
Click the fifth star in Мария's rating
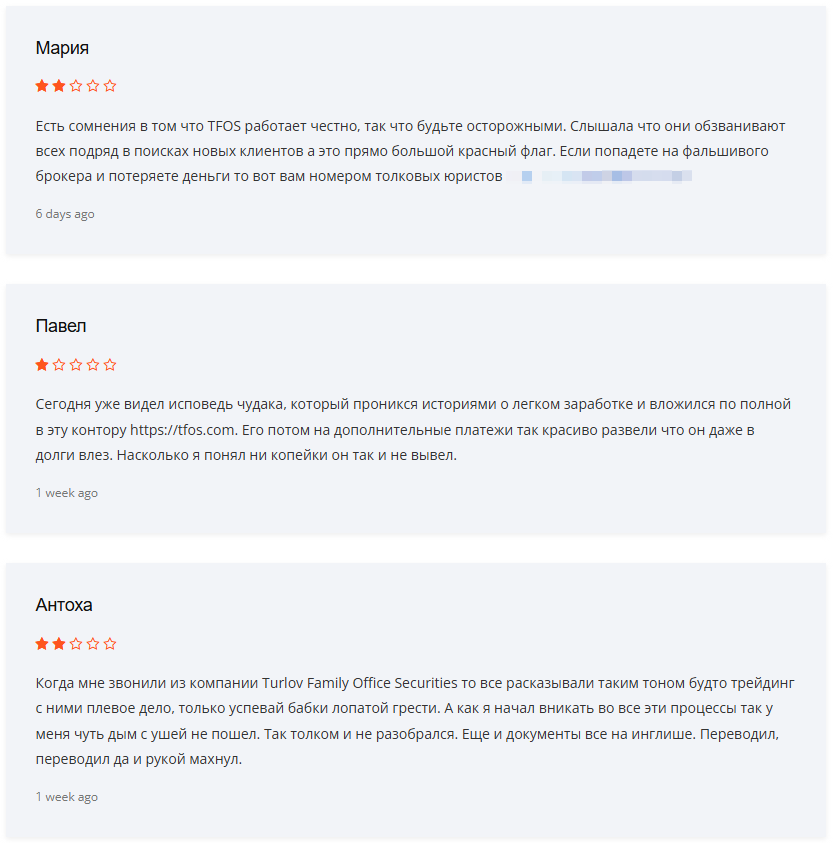coord(110,86)
